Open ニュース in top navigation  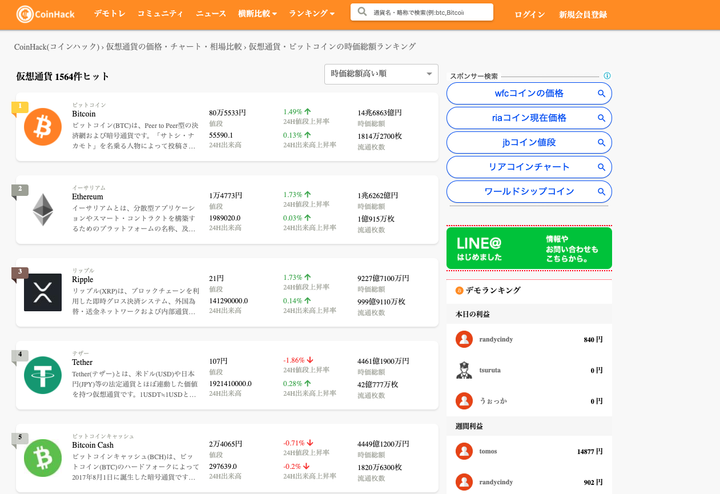[211, 14]
